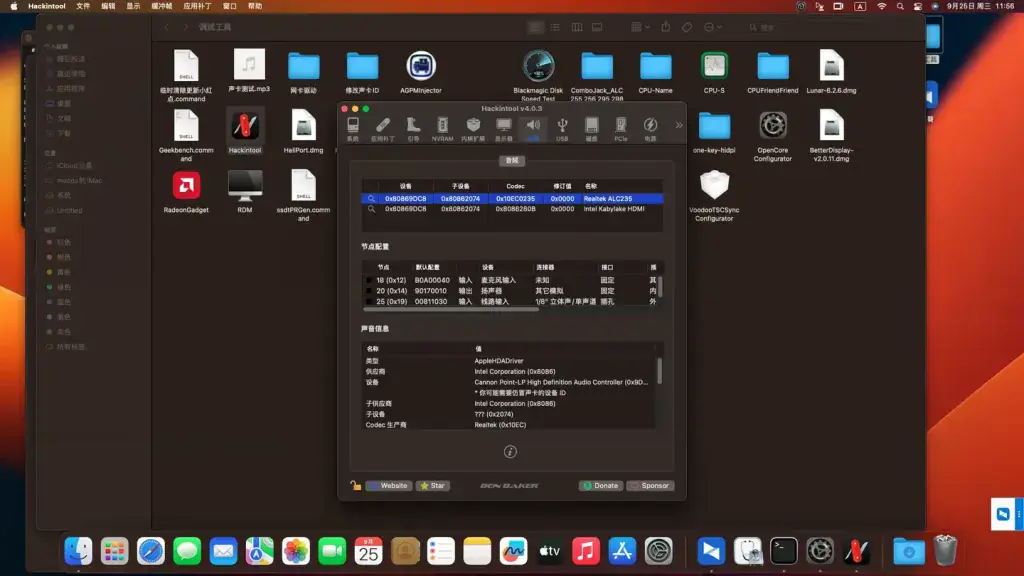Click the node configuration horizontal scrollbar
The image size is (1024, 576).
451,310
